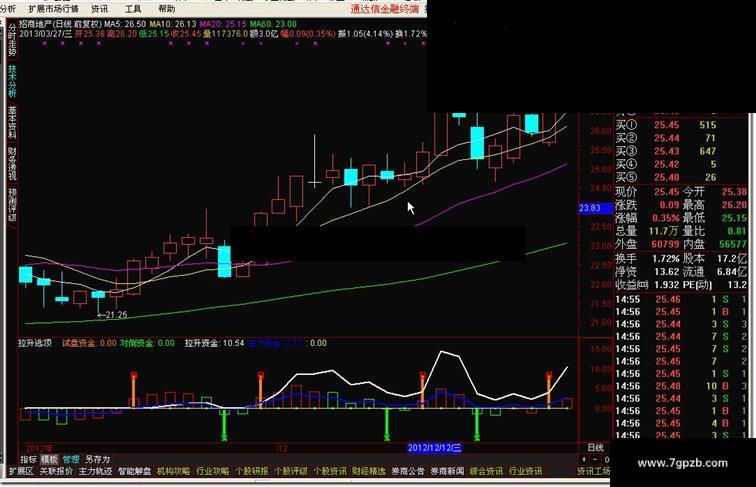This screenshot has width=756, height=487.
Task: Click the 买⑤ bid row price 25.40
Action: tap(666, 177)
